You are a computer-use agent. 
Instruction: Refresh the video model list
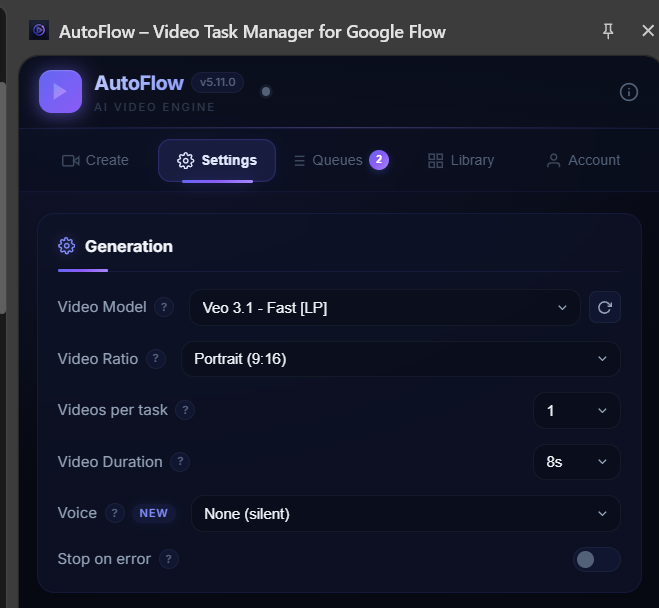604,307
